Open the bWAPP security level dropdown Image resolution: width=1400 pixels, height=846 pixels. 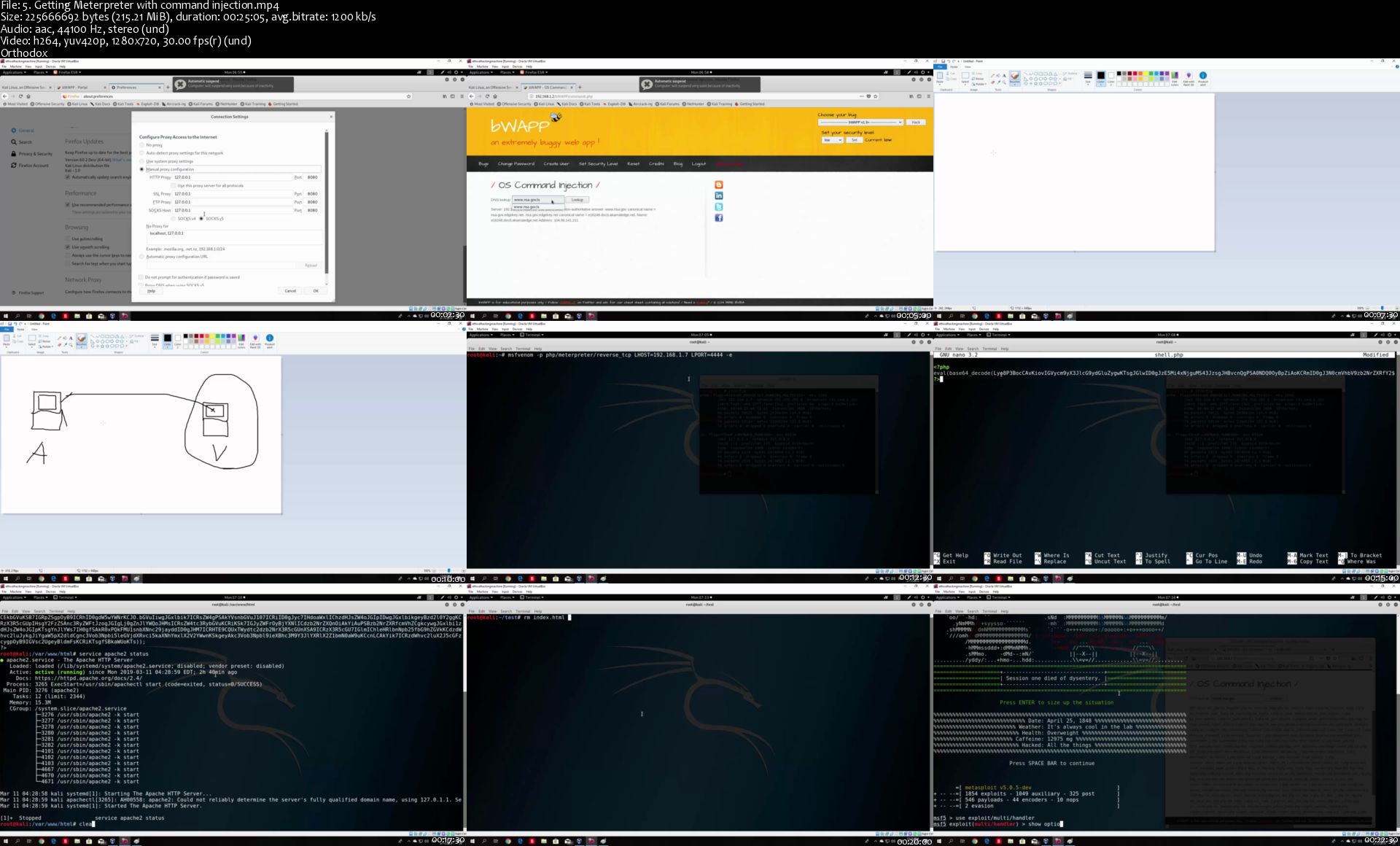tap(832, 140)
